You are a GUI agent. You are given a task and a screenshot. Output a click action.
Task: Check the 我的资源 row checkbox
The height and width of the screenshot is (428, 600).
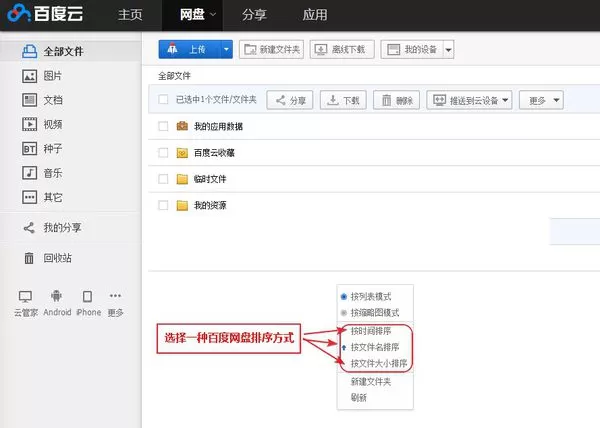163,205
